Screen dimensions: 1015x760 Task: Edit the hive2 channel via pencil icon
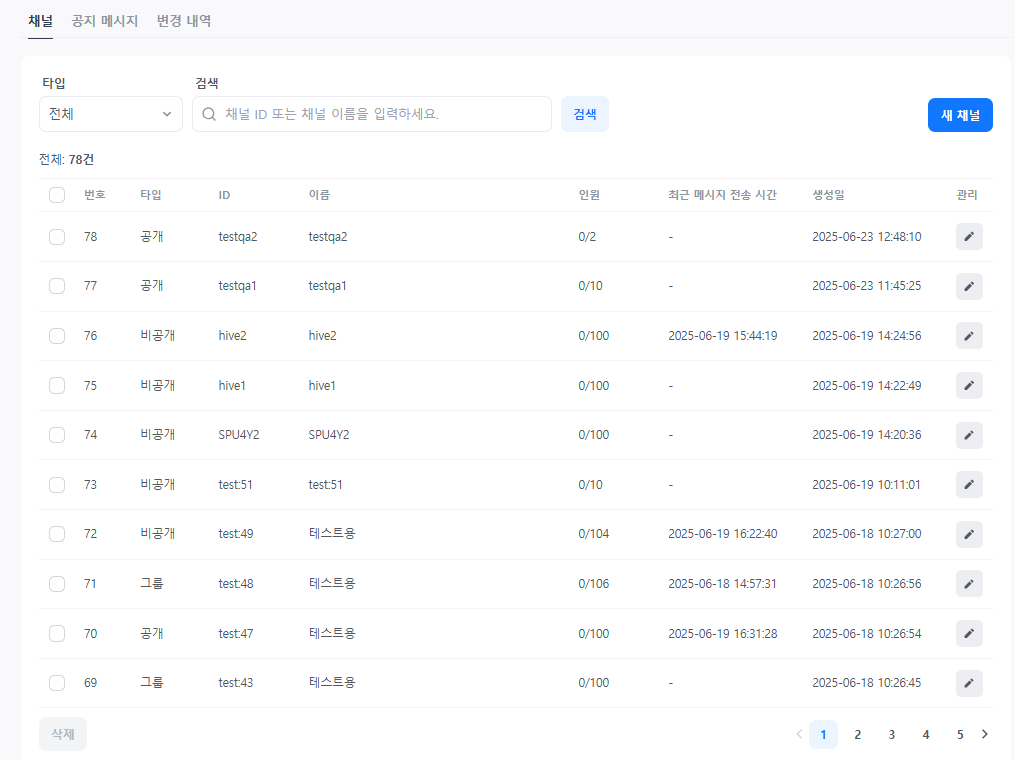point(969,336)
